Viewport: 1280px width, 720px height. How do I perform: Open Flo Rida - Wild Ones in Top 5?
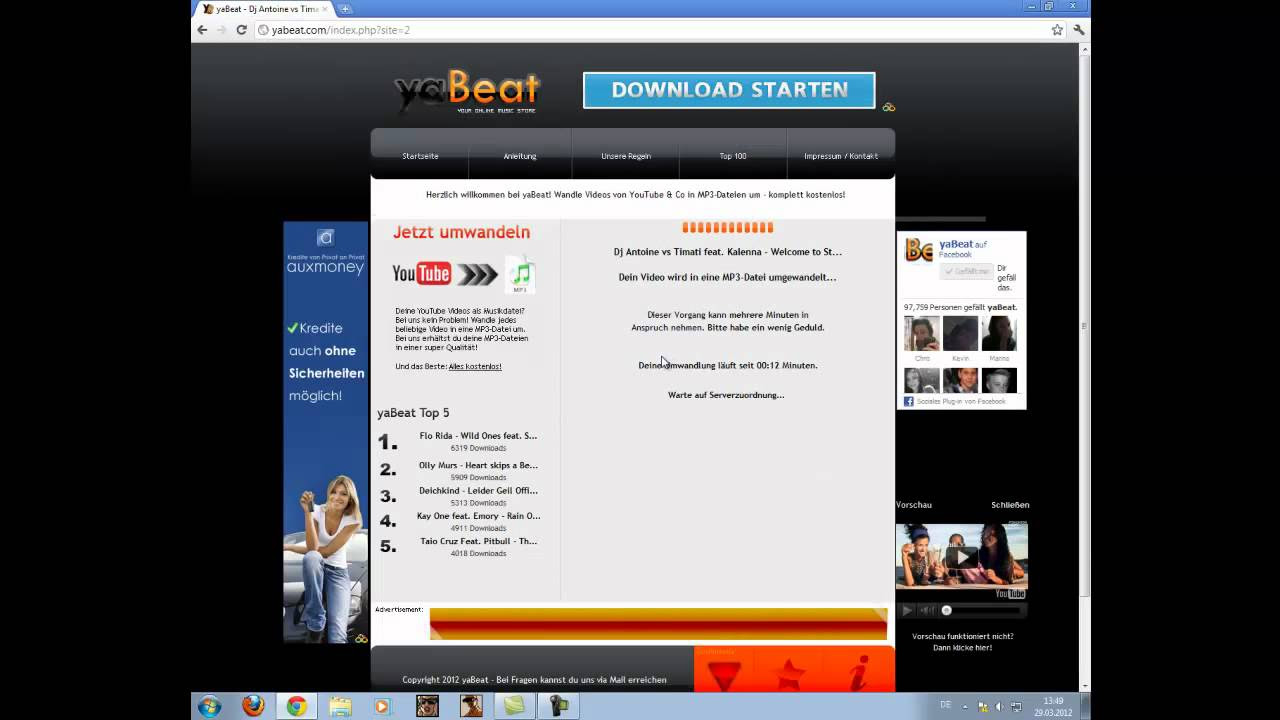click(x=478, y=436)
